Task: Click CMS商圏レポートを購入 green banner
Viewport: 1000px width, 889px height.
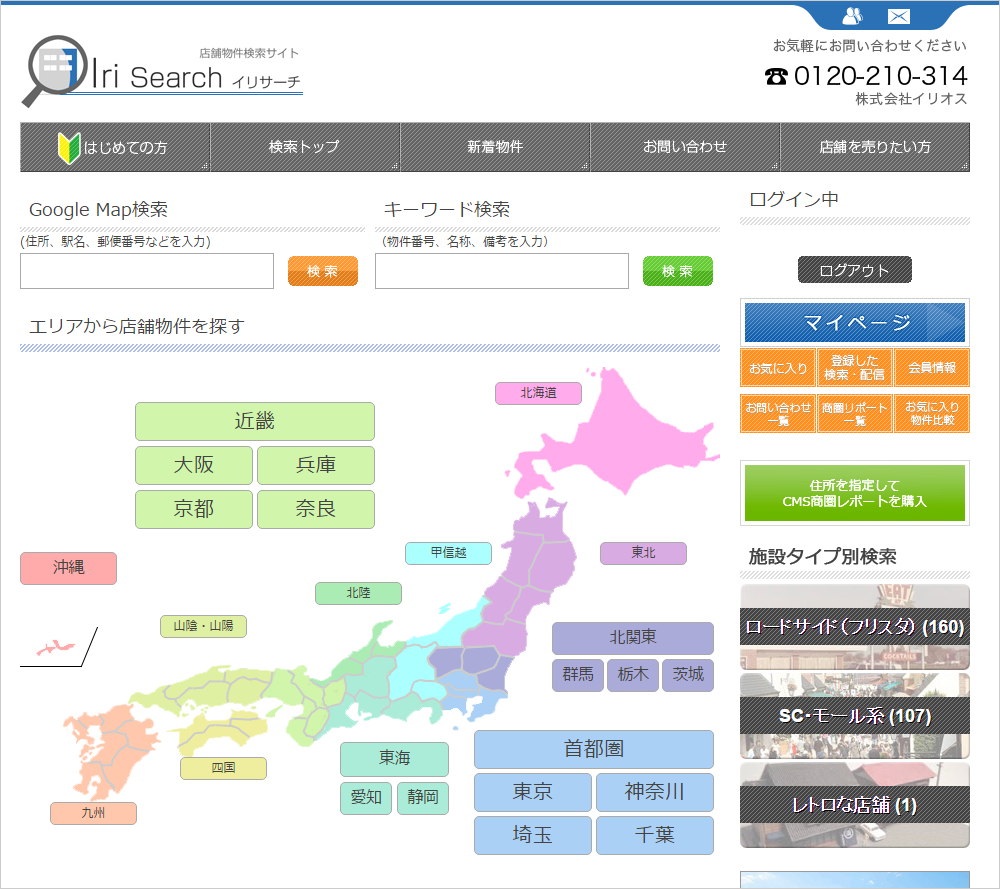Action: coord(855,493)
